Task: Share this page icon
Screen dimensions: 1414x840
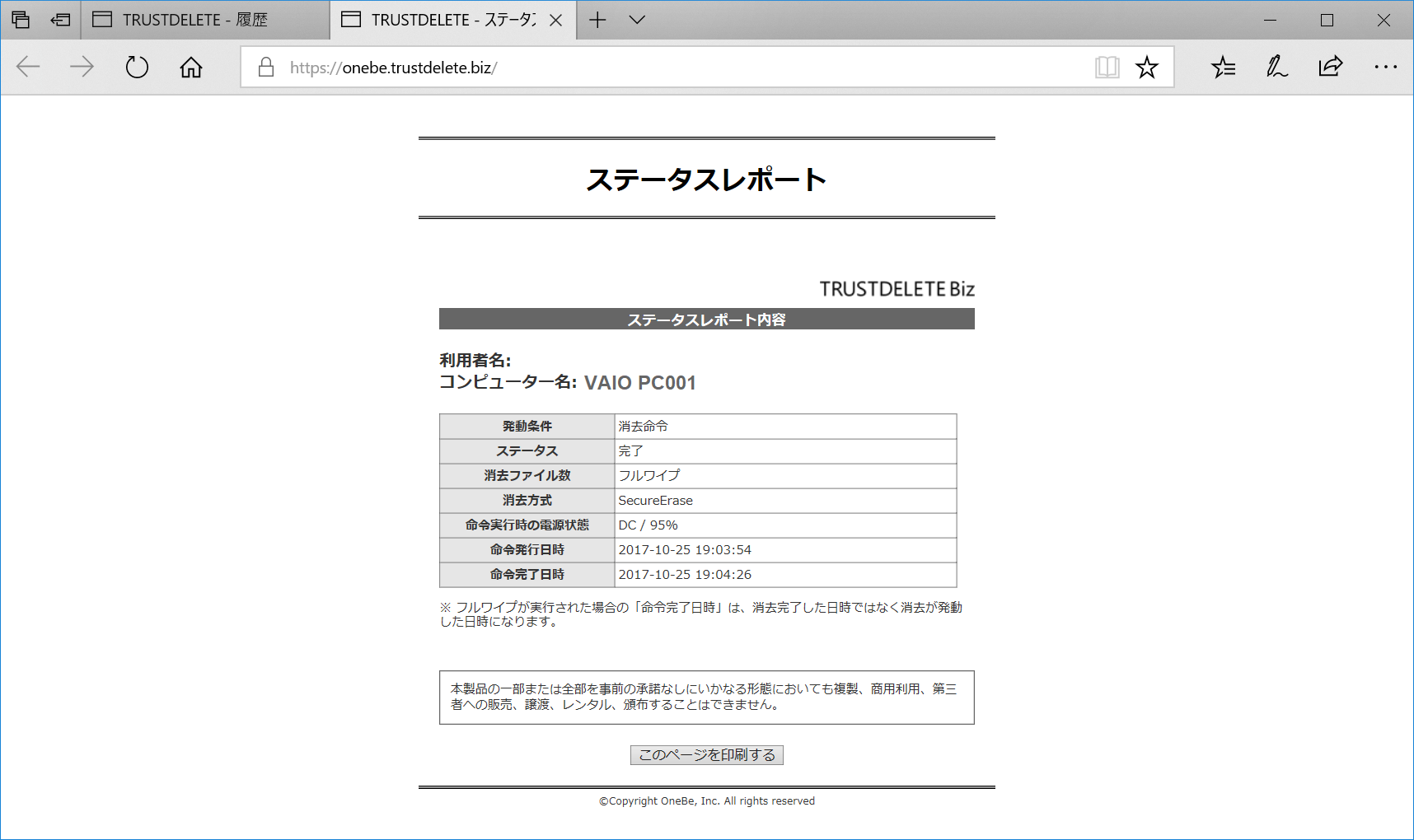Action: tap(1331, 67)
